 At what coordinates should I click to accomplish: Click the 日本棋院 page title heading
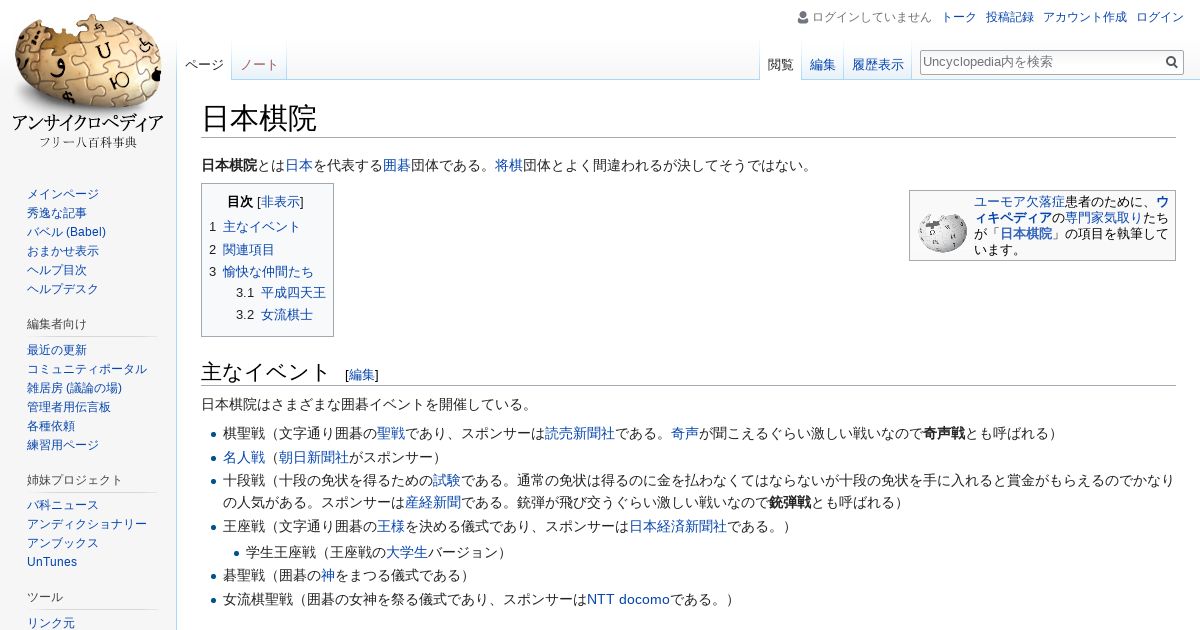[259, 119]
